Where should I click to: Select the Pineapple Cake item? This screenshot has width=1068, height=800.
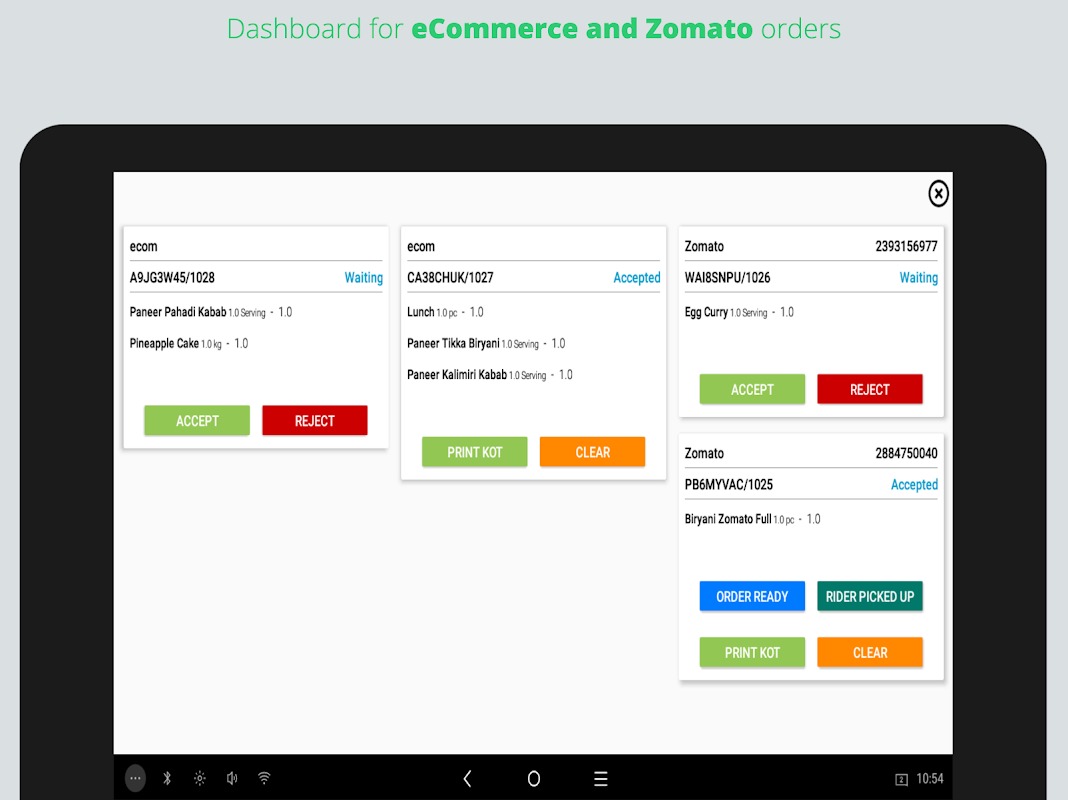click(189, 344)
